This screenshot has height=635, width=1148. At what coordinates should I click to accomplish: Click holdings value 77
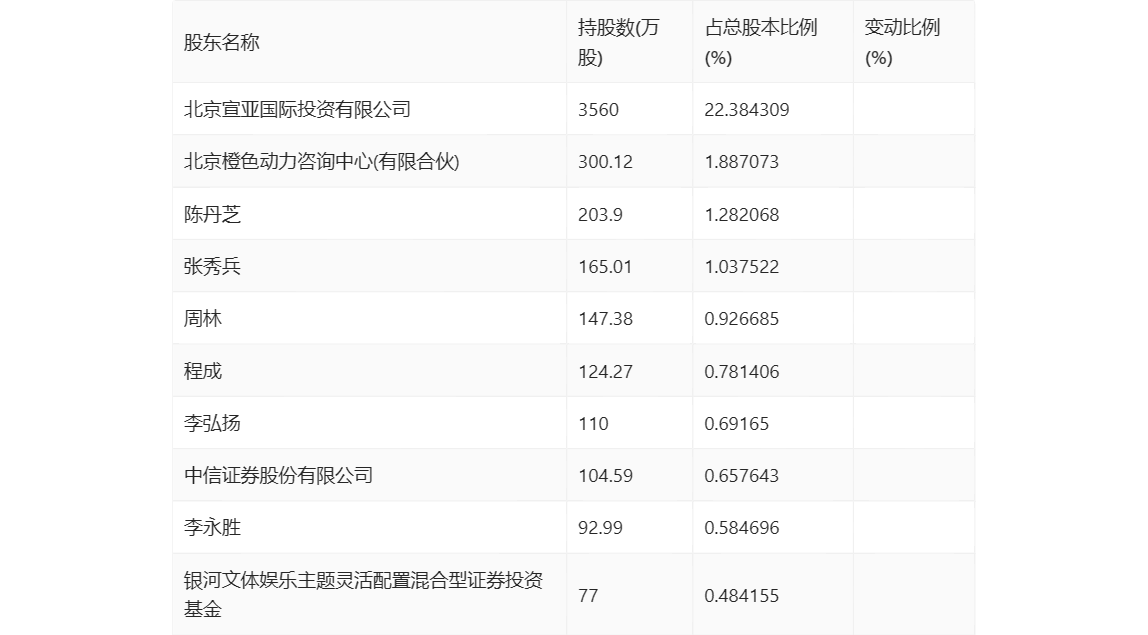588,595
